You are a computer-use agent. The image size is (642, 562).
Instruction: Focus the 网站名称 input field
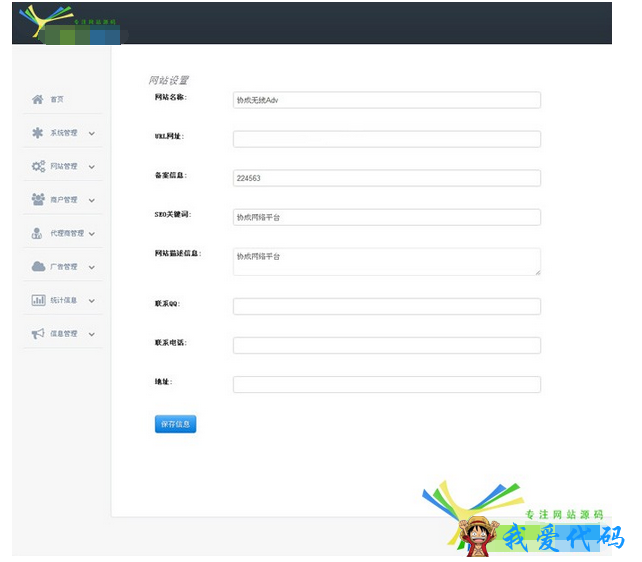(387, 100)
